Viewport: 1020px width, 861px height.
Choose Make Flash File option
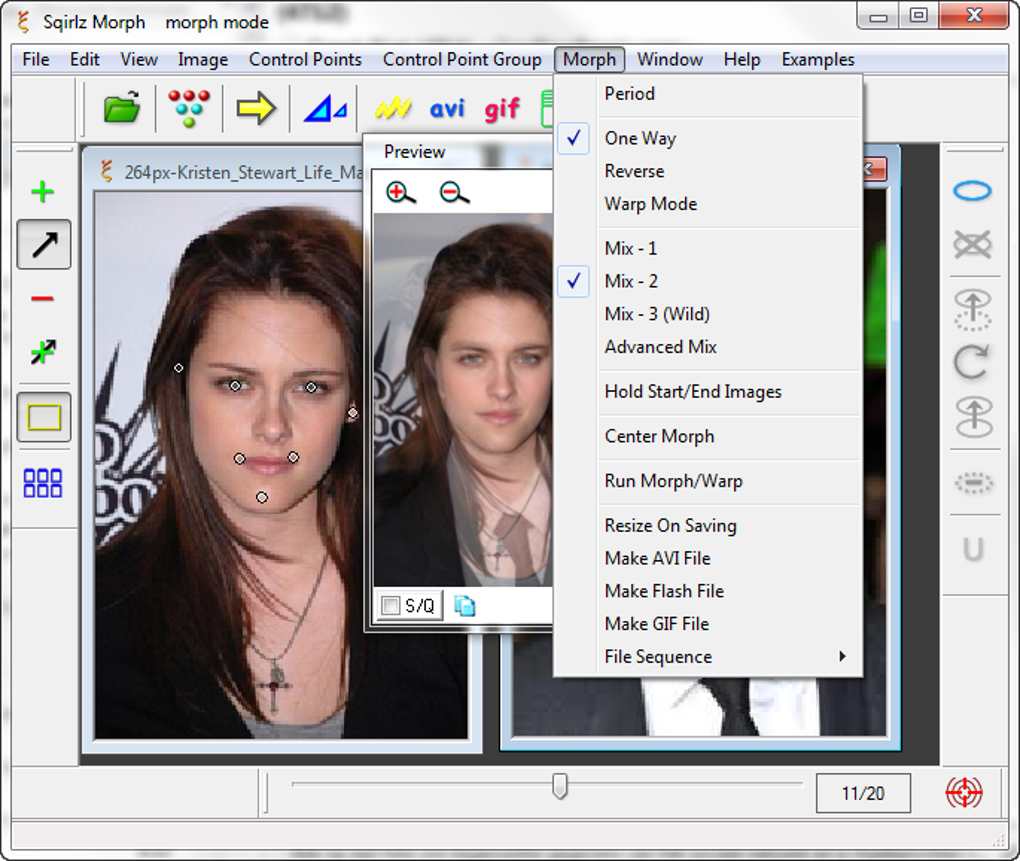tap(663, 591)
